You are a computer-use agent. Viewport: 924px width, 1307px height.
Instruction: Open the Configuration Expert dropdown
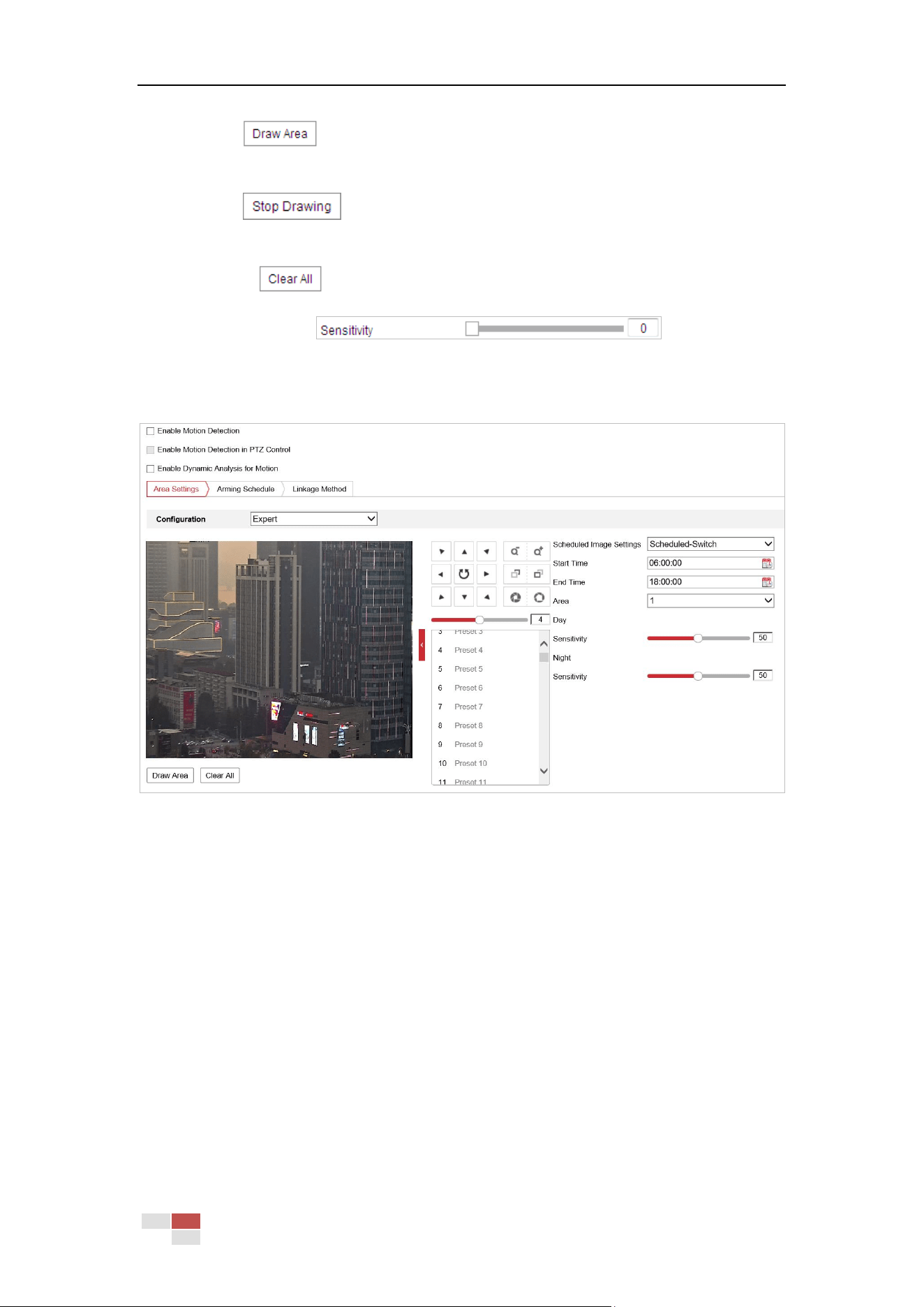314,519
